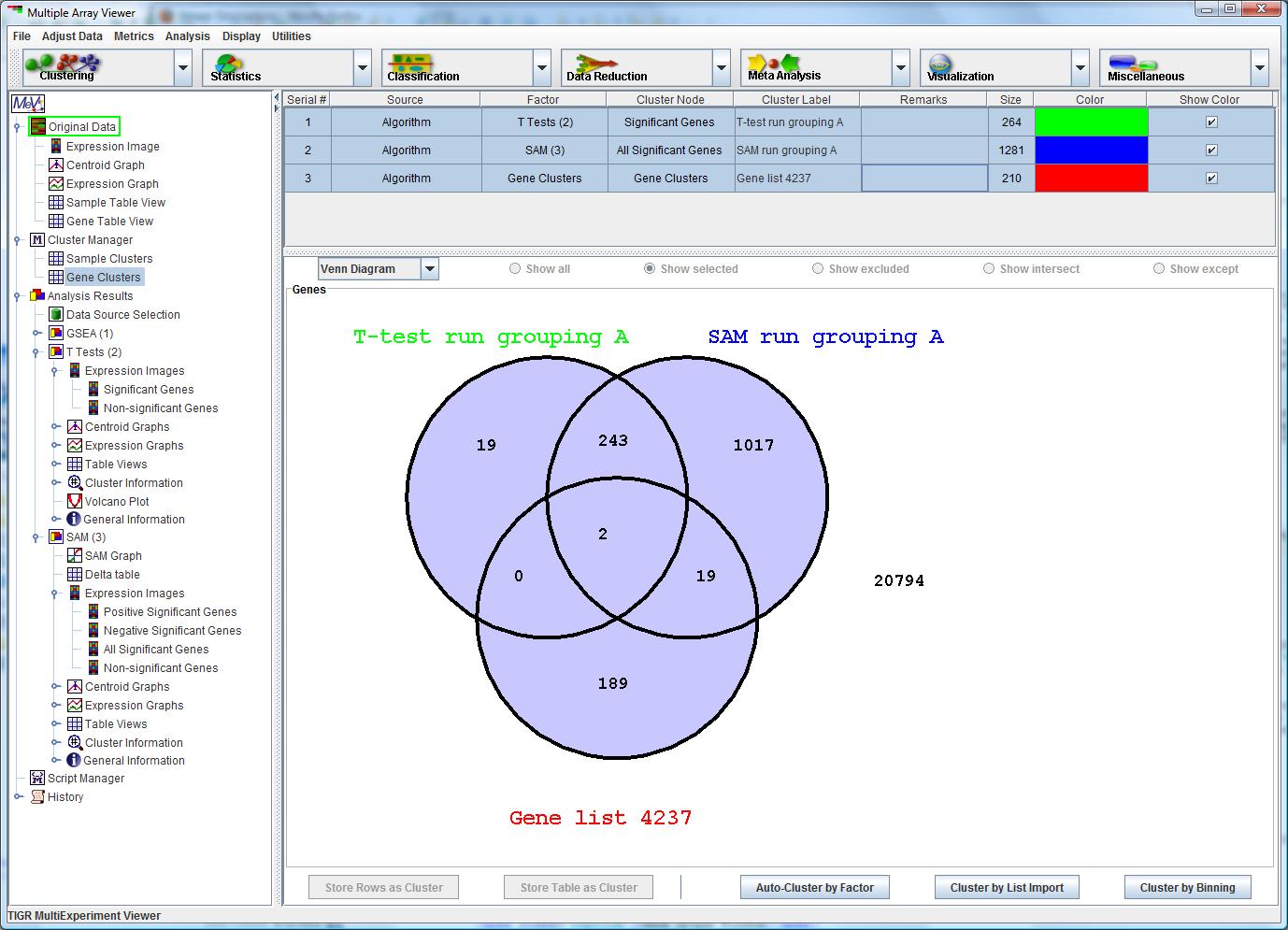This screenshot has width=1288, height=930.
Task: Click the Classification toolbar icon
Action: click(x=412, y=64)
